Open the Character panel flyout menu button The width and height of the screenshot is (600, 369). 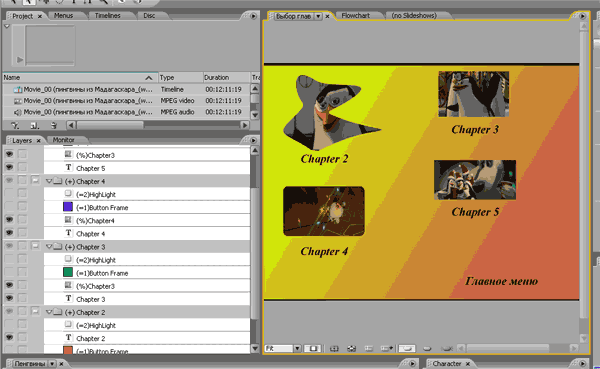point(582,363)
